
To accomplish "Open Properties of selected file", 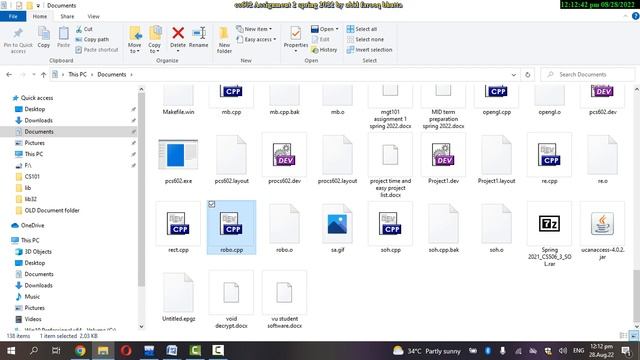I will (296, 39).
